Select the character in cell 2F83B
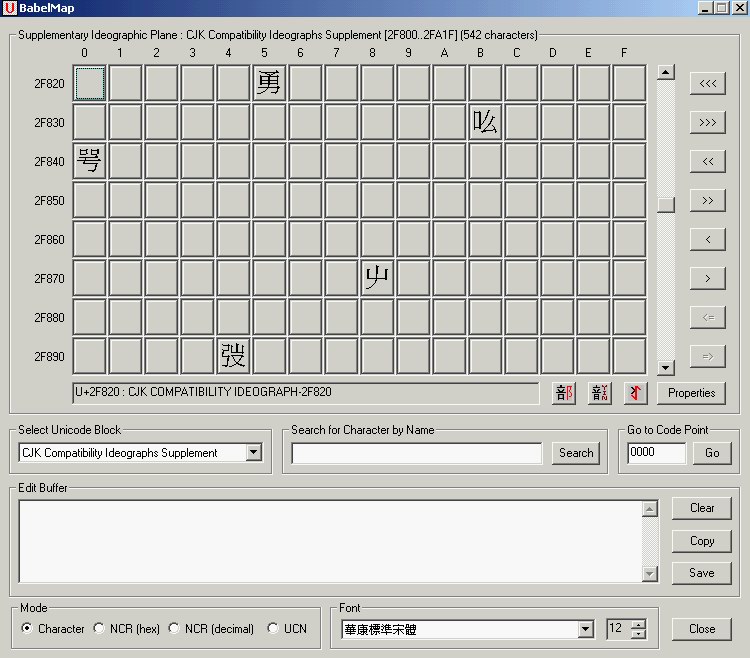 coord(485,122)
